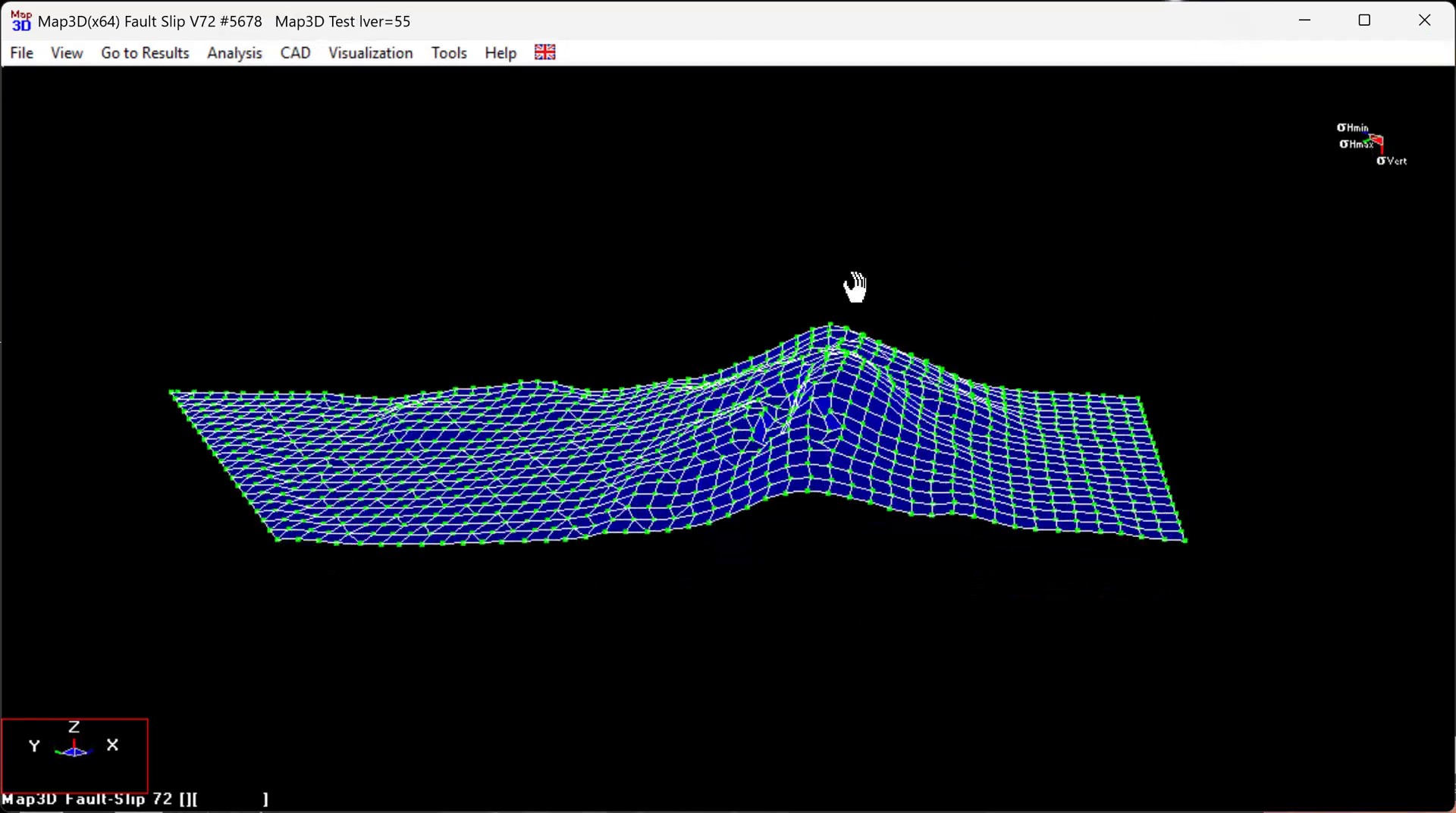This screenshot has width=1456, height=813.
Task: Show the Visualization menu
Action: tap(370, 53)
